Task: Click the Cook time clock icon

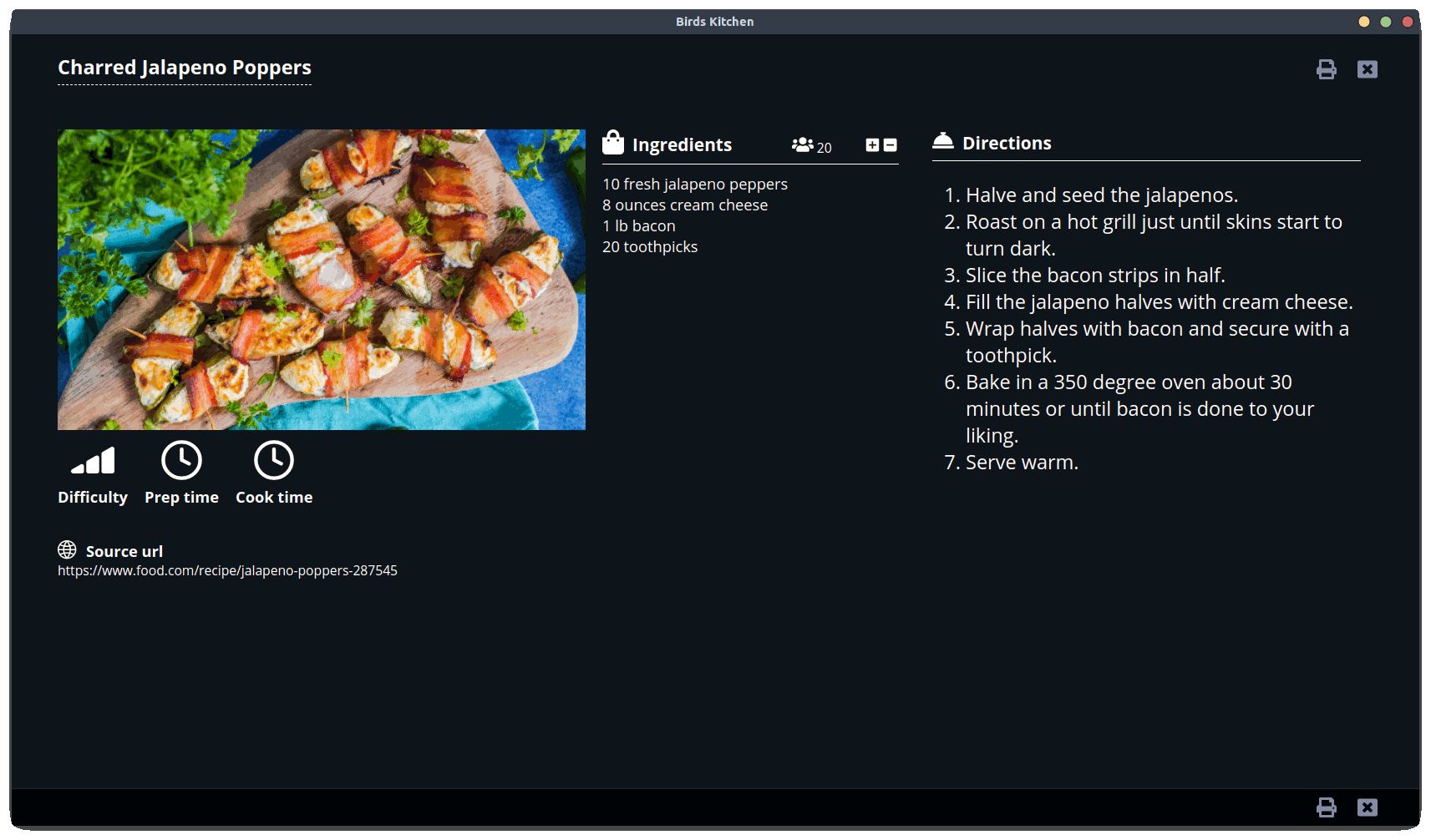Action: click(x=274, y=459)
